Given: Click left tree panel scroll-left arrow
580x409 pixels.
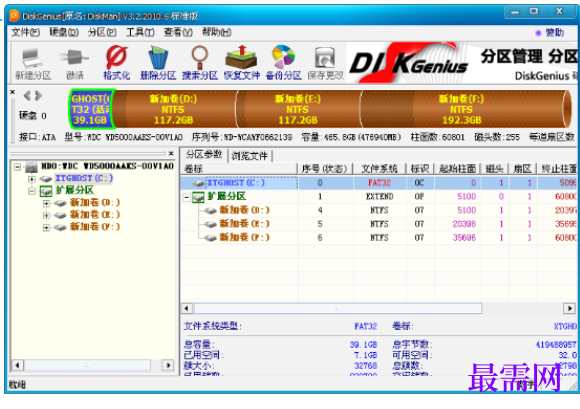Looking at the screenshot, I should tap(17, 365).
